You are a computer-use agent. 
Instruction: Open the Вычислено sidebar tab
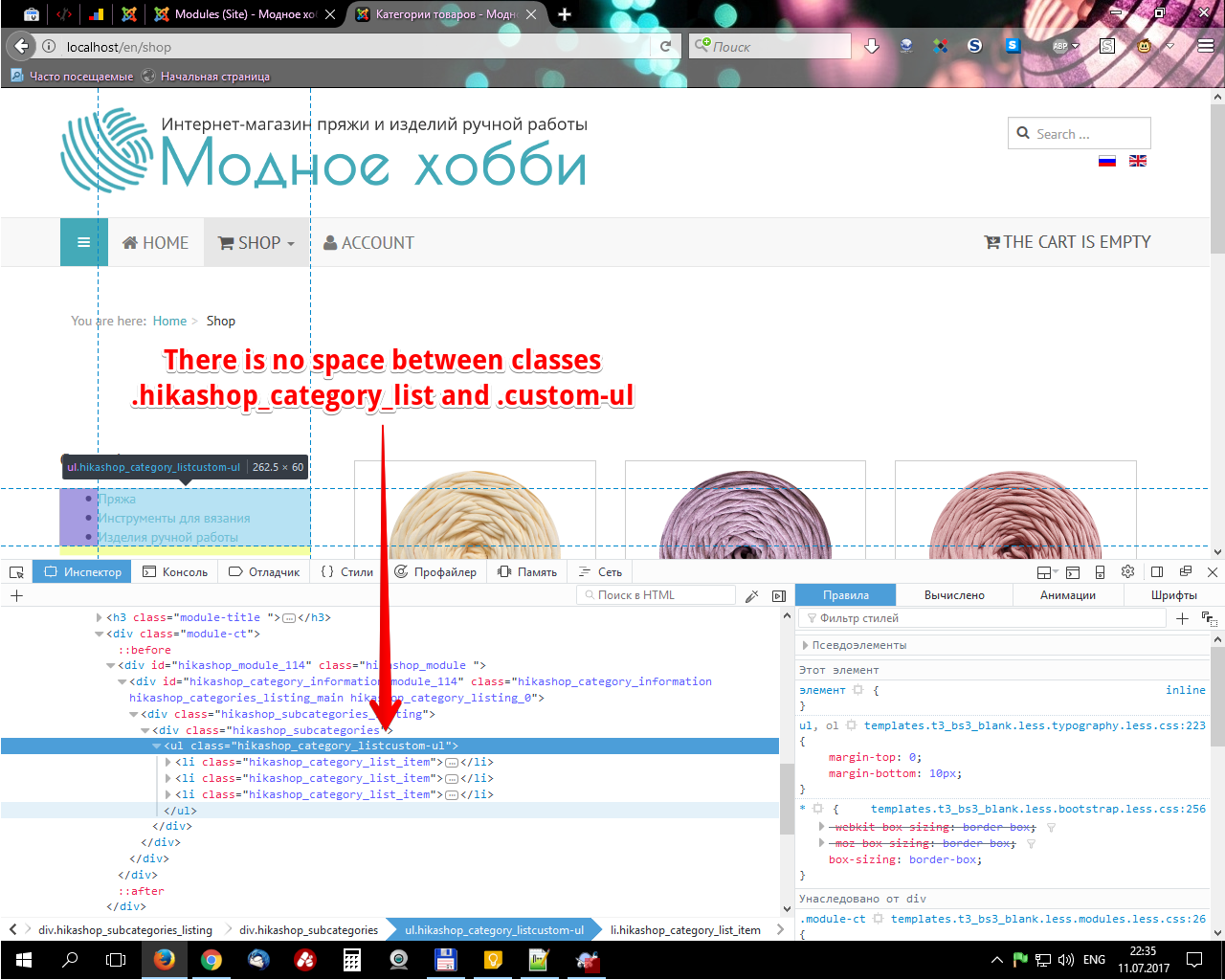click(x=954, y=595)
